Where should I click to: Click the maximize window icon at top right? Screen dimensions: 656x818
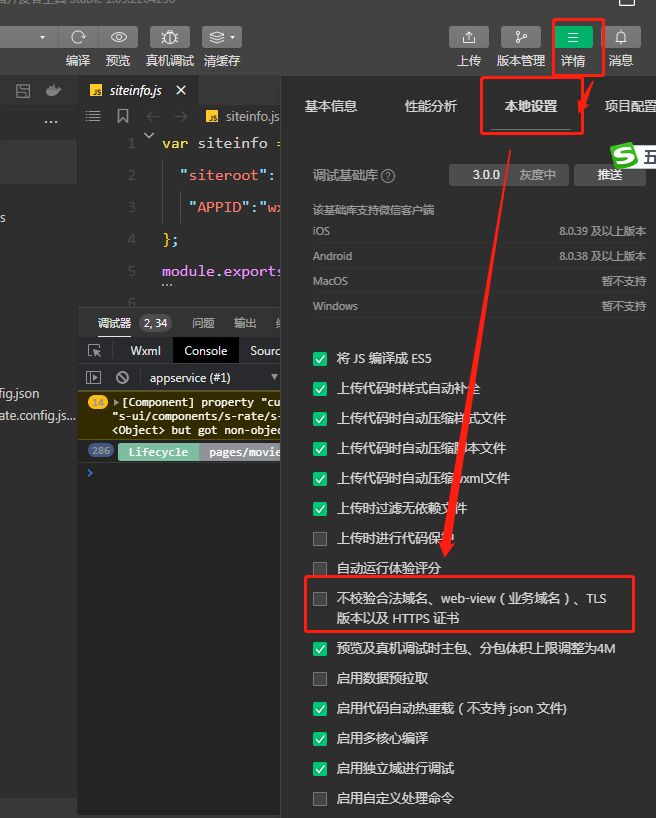[627, 2]
